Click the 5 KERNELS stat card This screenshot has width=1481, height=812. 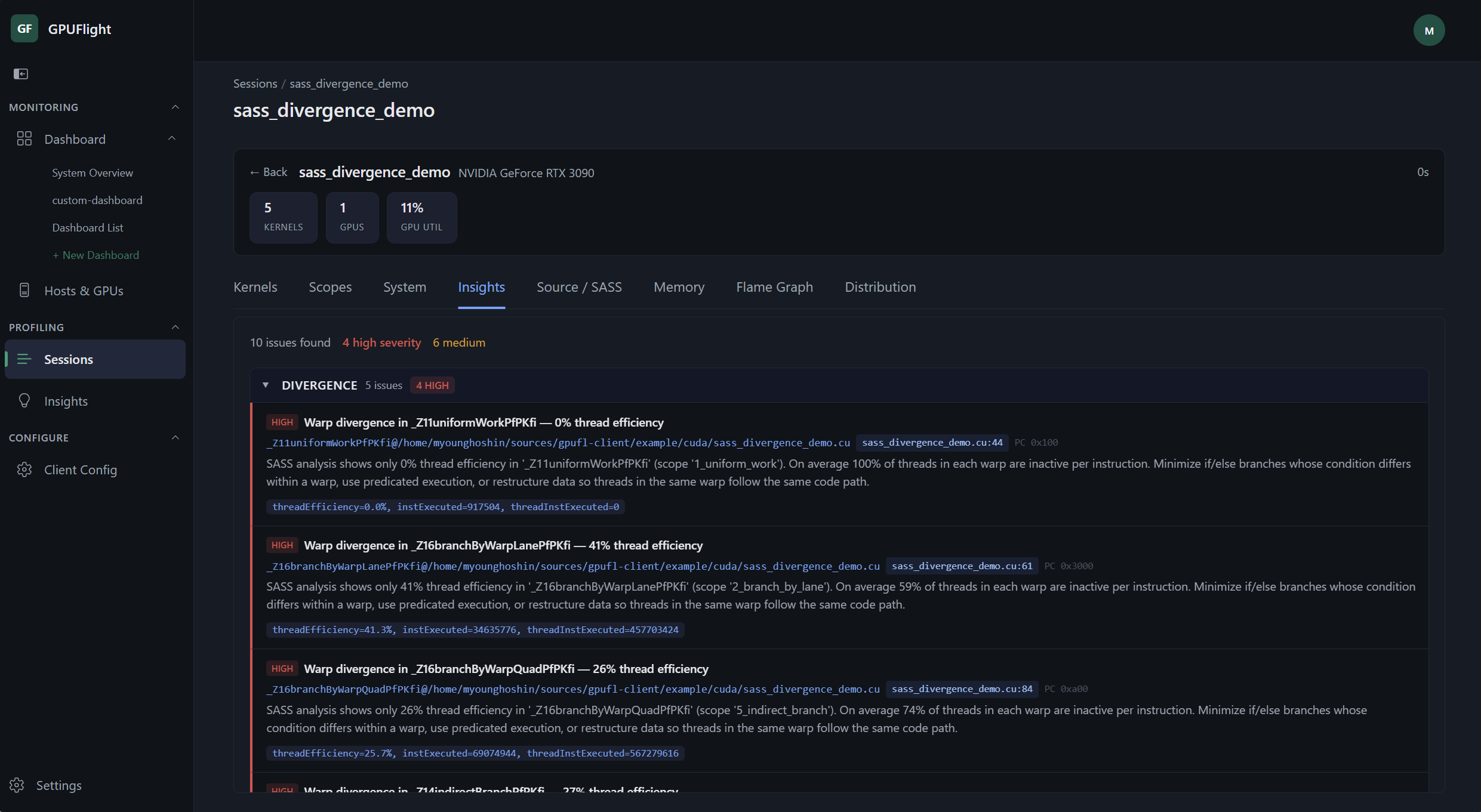tap(284, 217)
